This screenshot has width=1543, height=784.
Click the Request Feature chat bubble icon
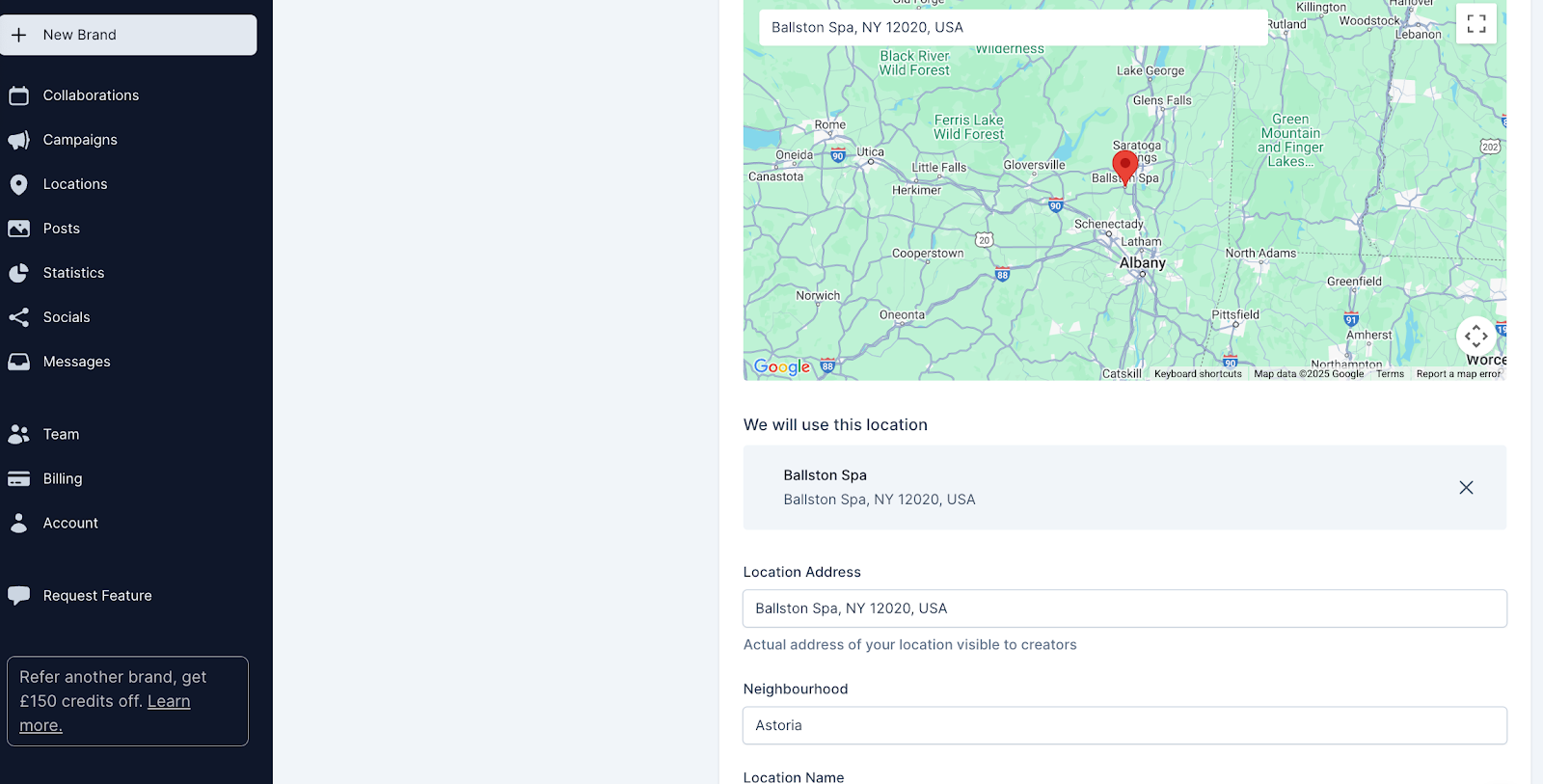point(18,596)
